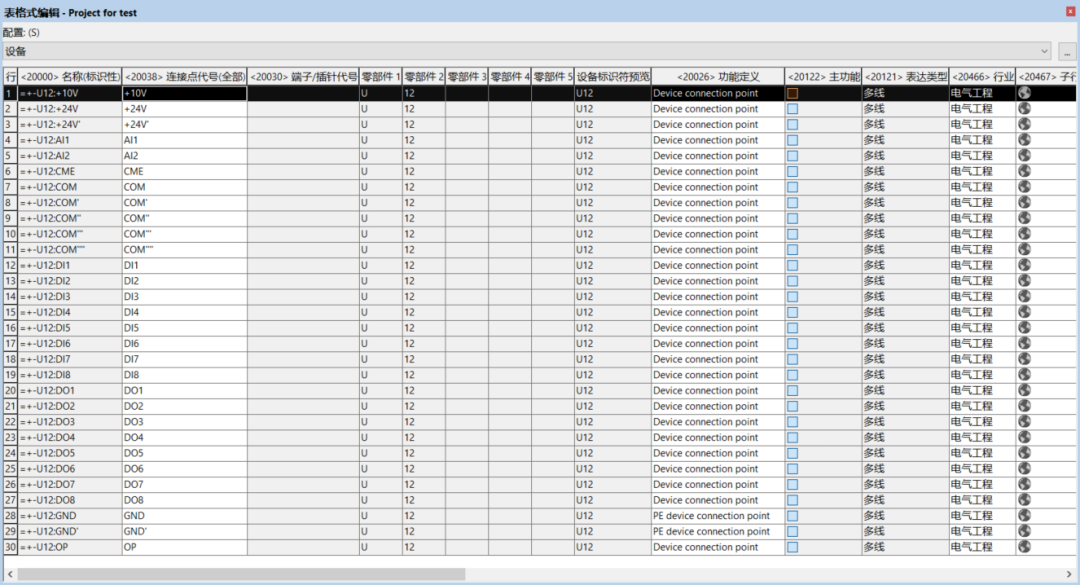Click part 2 value 12 in DI2 row

(x=424, y=281)
